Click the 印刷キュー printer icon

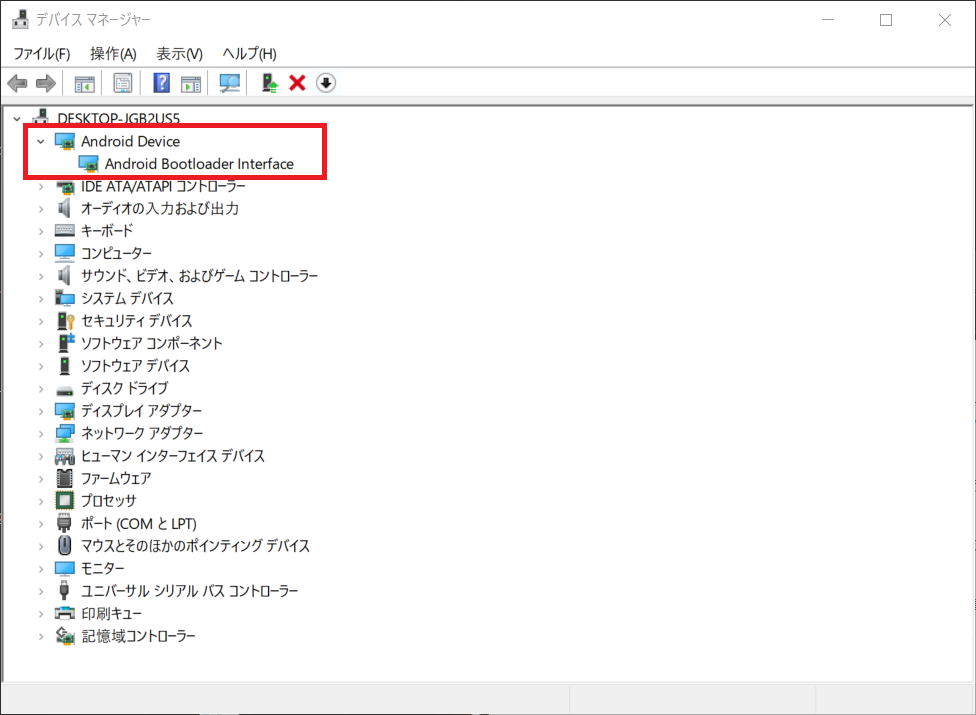pos(65,614)
